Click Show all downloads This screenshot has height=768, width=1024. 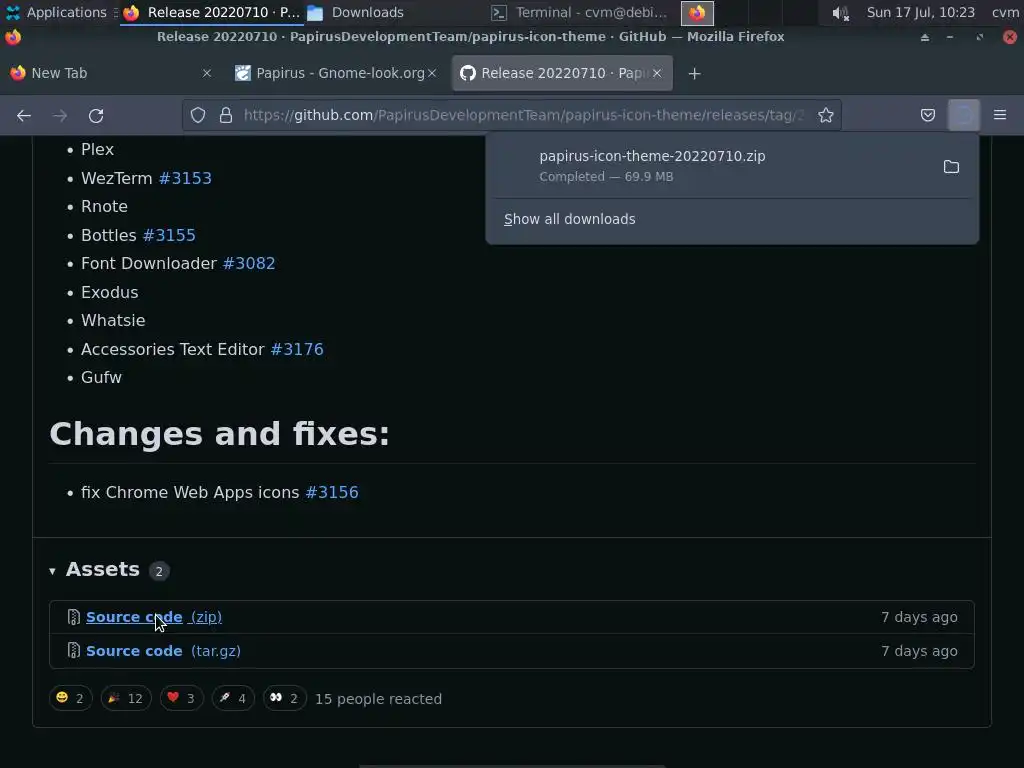(x=569, y=219)
